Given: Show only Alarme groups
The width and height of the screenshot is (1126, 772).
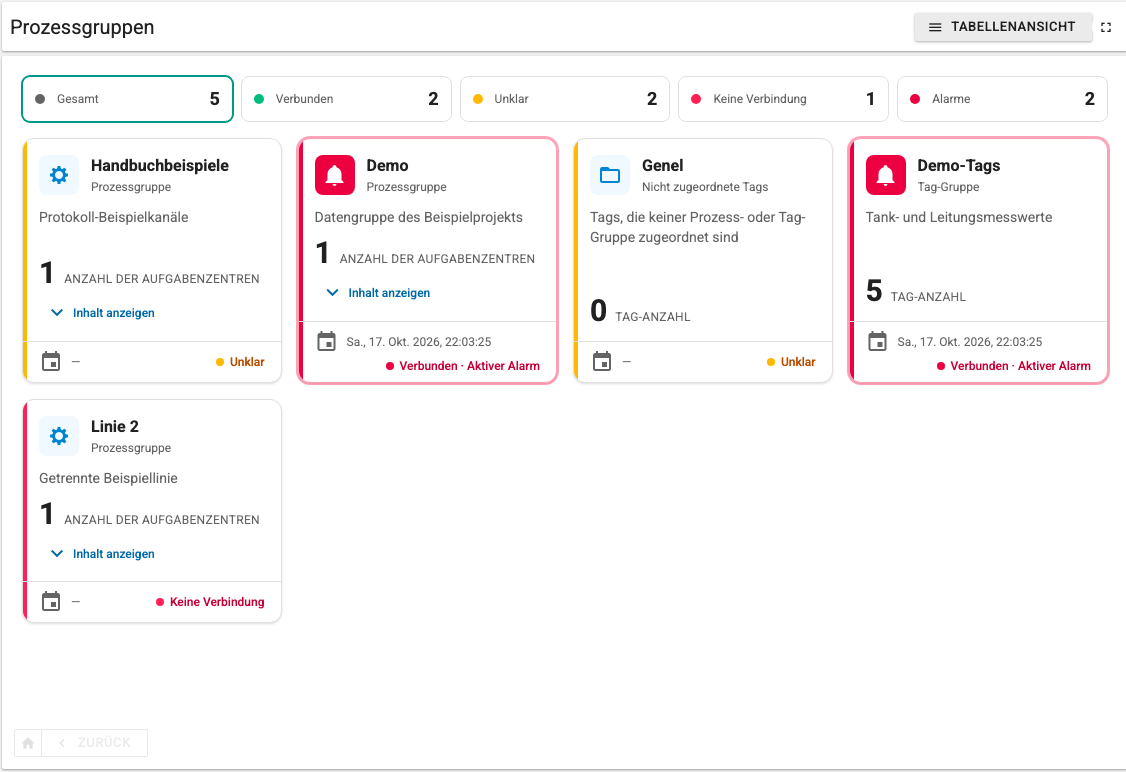Looking at the screenshot, I should [x=1002, y=99].
